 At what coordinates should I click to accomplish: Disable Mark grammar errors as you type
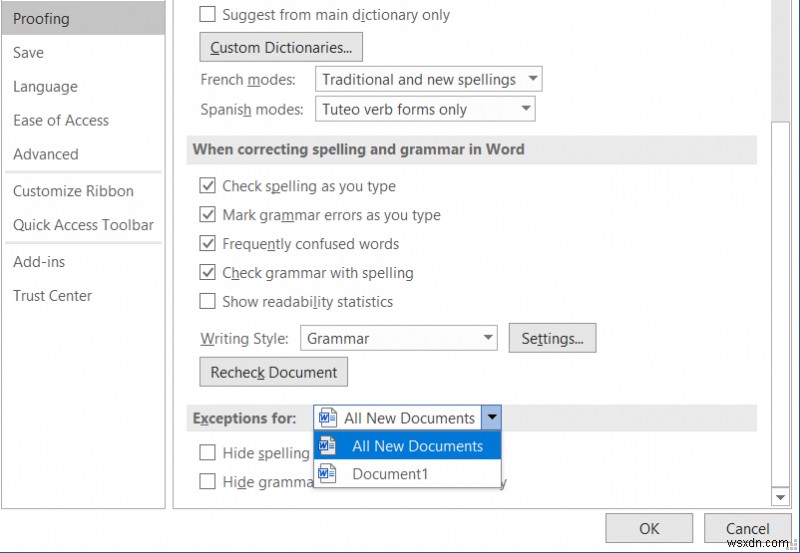(208, 215)
